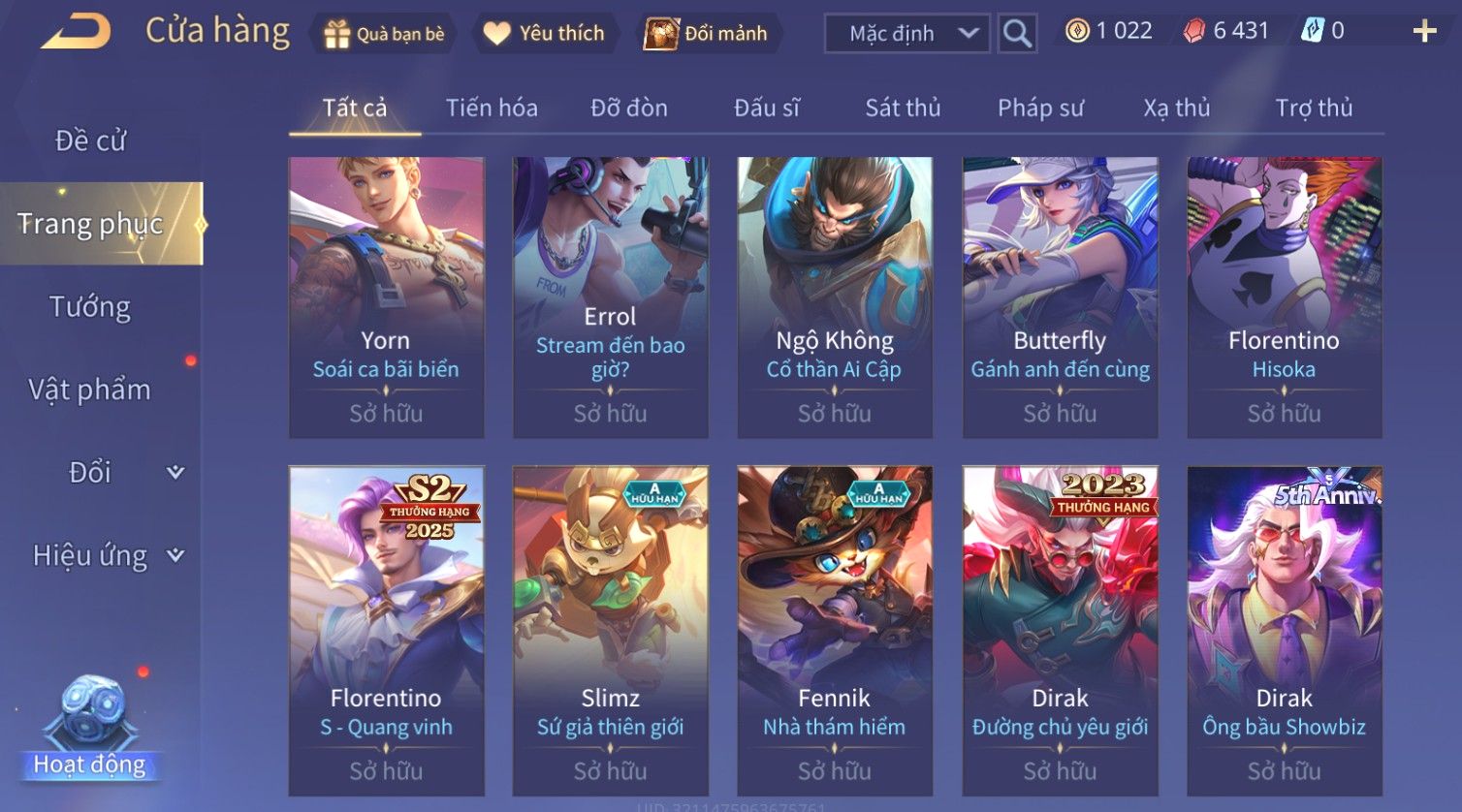Select Tướng in the sidebar
1462x812 pixels.
tap(90, 307)
